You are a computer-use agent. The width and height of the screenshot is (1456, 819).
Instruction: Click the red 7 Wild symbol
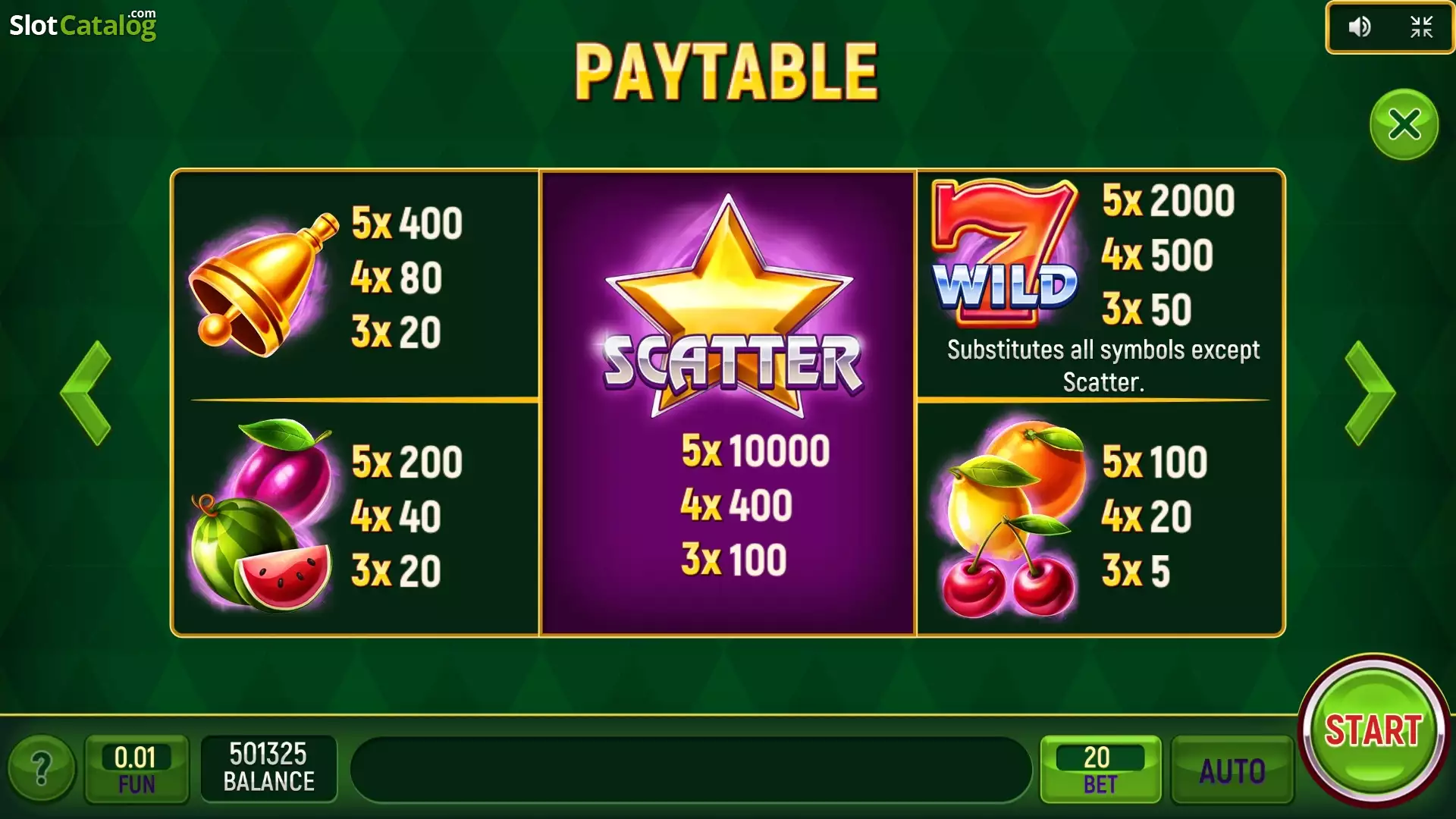1005,253
